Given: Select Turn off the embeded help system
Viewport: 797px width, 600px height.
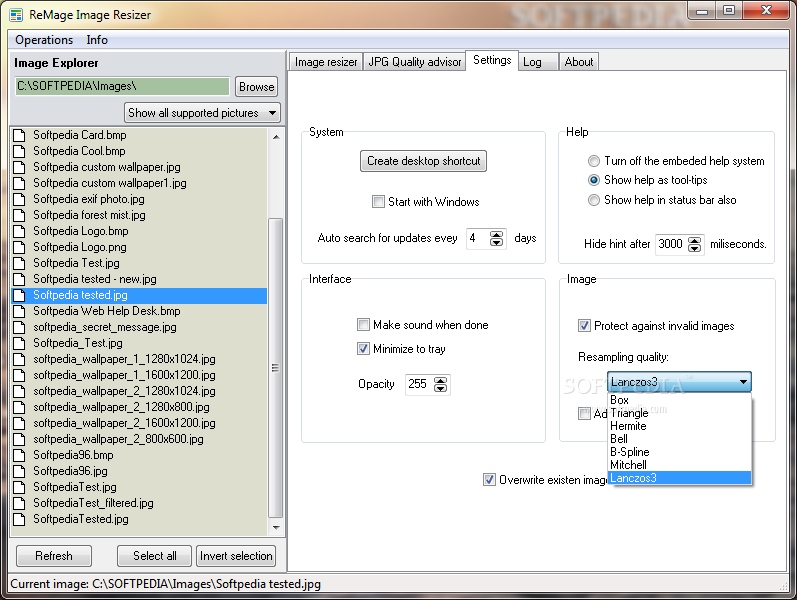Looking at the screenshot, I should 594,161.
